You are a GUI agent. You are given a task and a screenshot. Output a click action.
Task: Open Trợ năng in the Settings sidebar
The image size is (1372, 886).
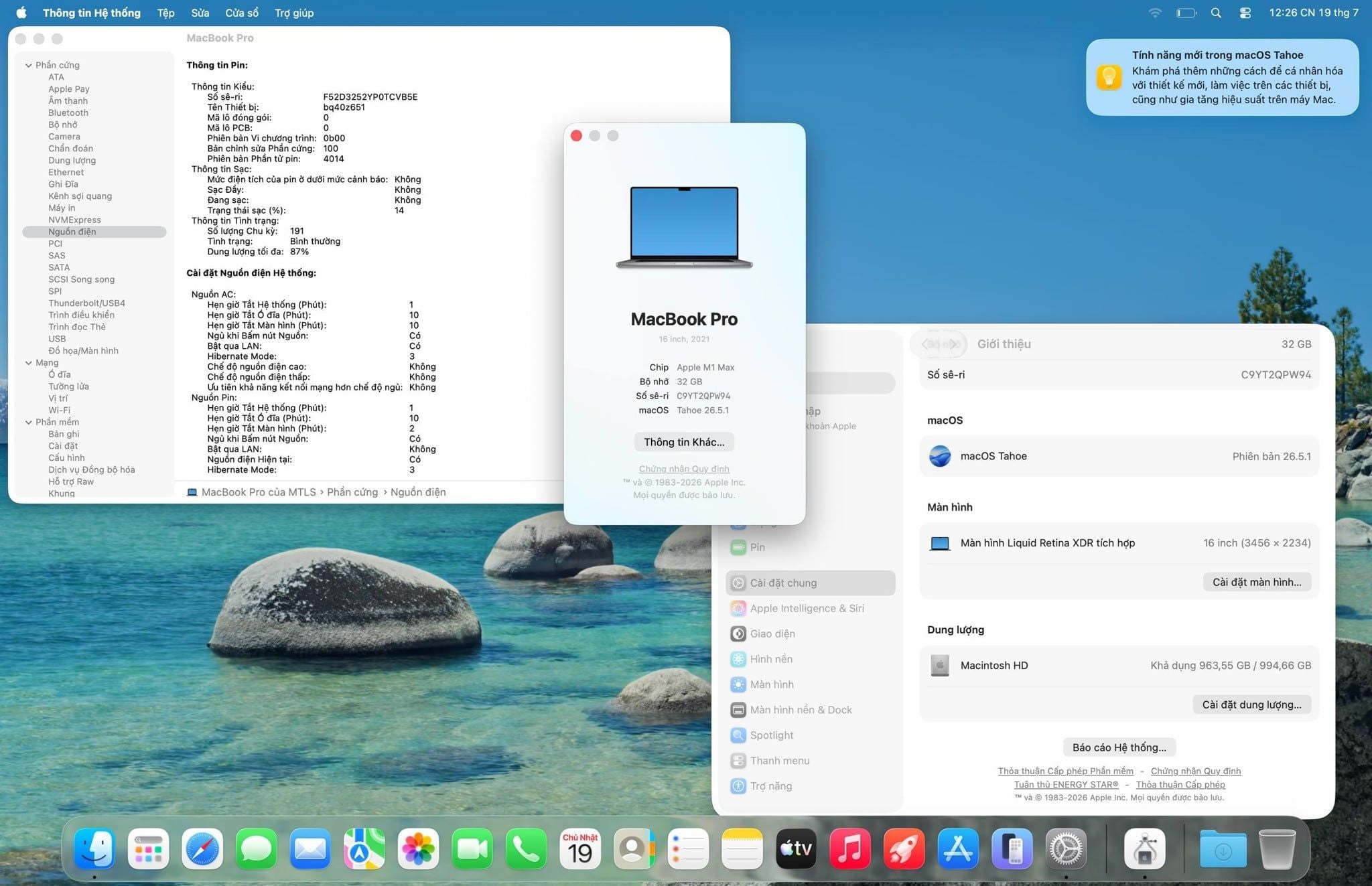pos(811,786)
